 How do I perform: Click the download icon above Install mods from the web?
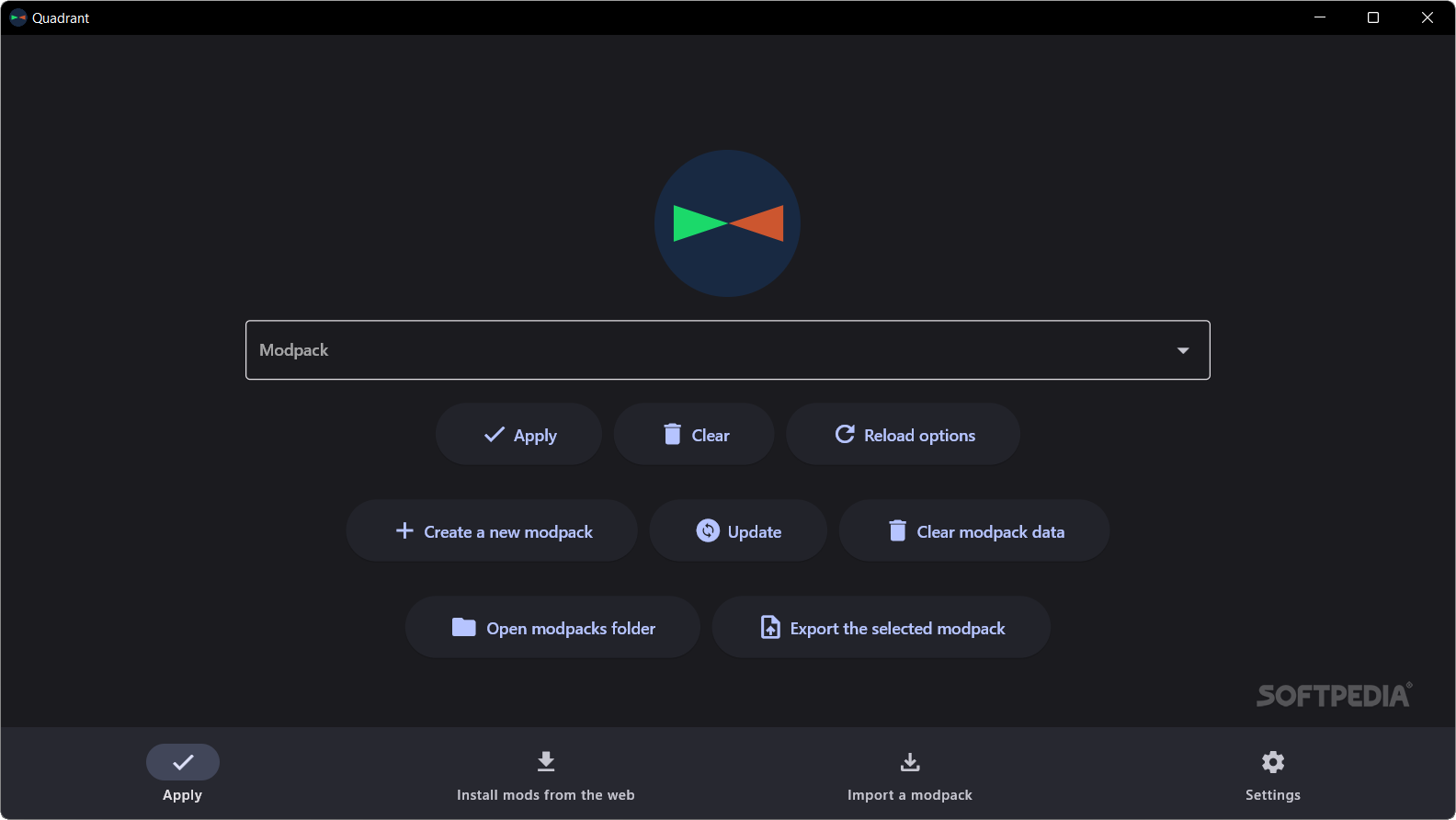pyautogui.click(x=546, y=761)
